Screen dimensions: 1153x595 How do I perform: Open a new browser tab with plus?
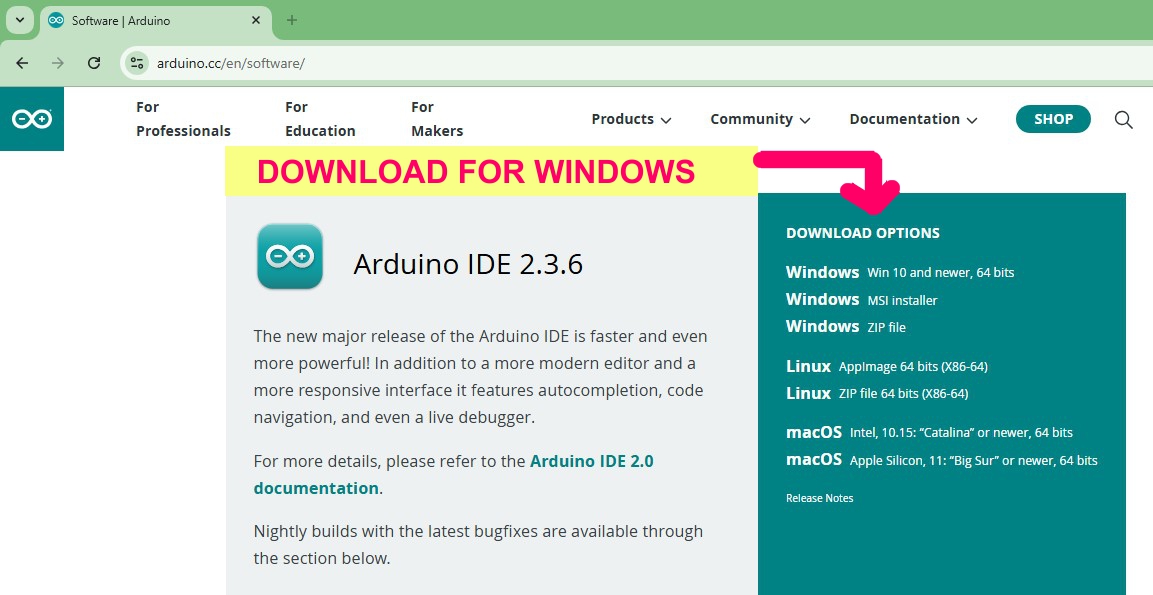click(x=292, y=21)
